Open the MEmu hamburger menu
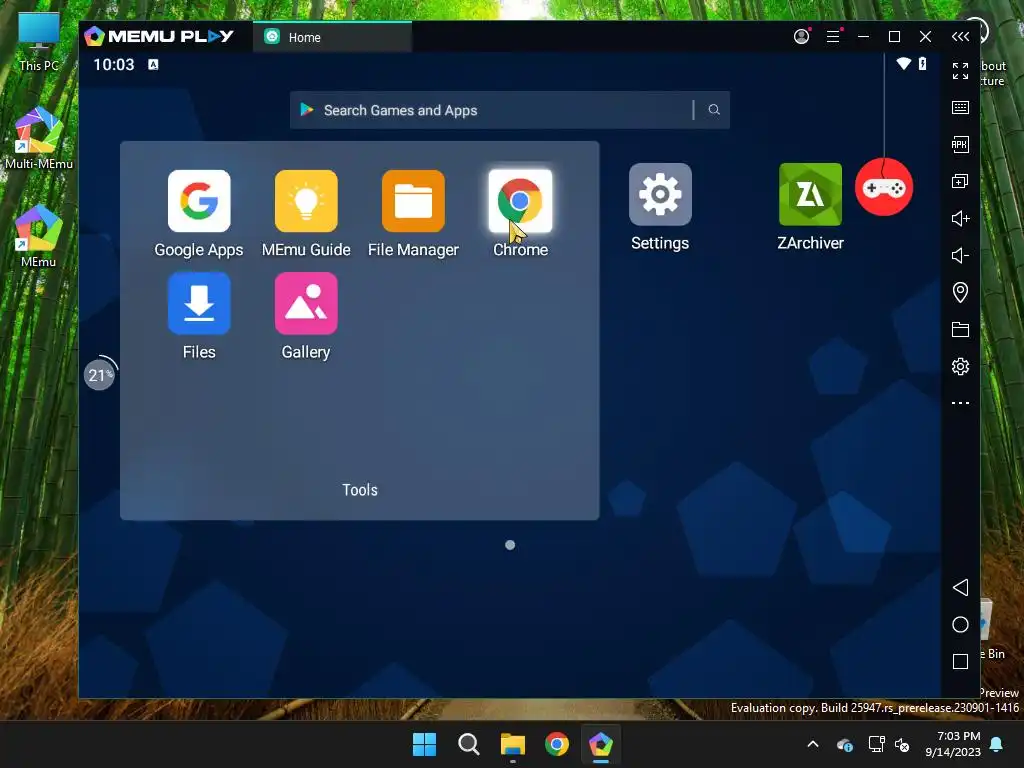This screenshot has width=1024, height=768. [833, 37]
